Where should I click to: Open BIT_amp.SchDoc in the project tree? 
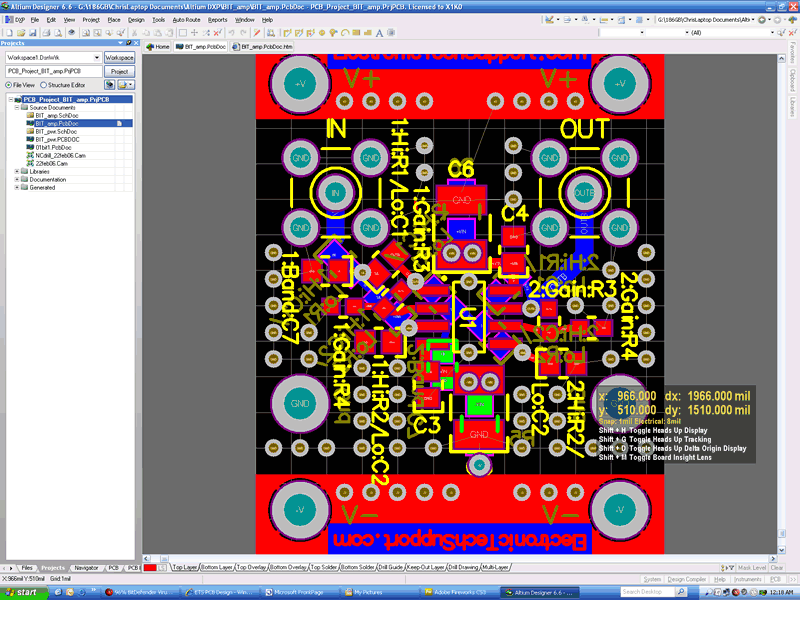pyautogui.click(x=55, y=115)
